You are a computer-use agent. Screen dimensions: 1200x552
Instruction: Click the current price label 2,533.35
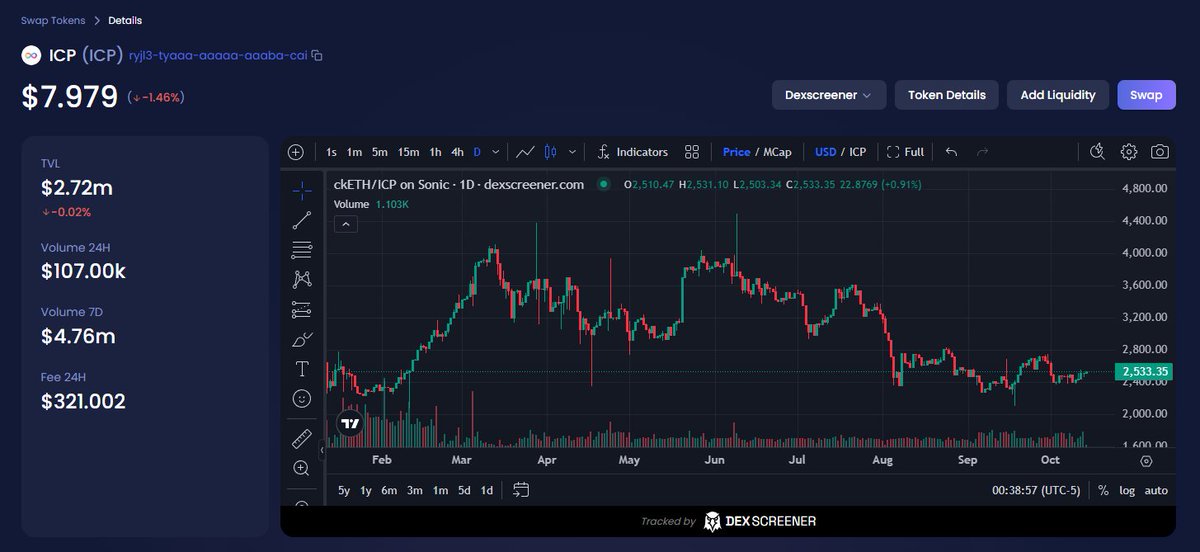pyautogui.click(x=1144, y=371)
